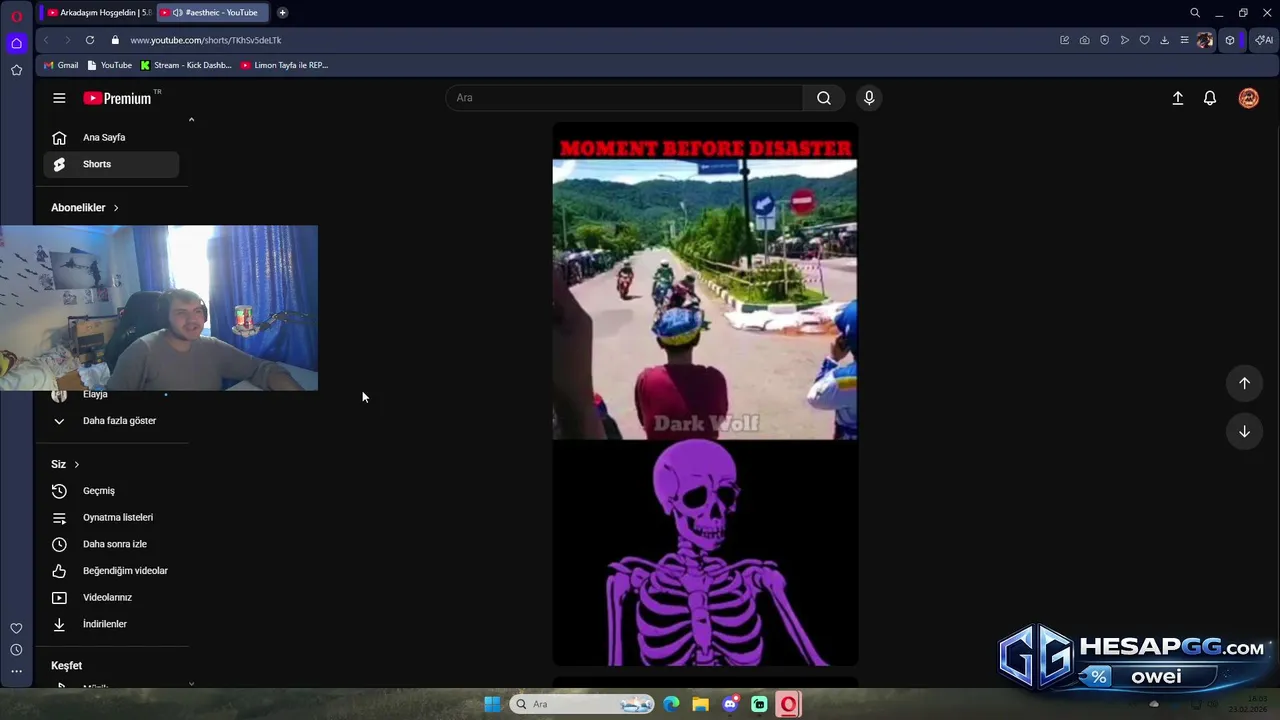Open the Opera flow send icon
The width and height of the screenshot is (1280, 720).
point(1125,40)
